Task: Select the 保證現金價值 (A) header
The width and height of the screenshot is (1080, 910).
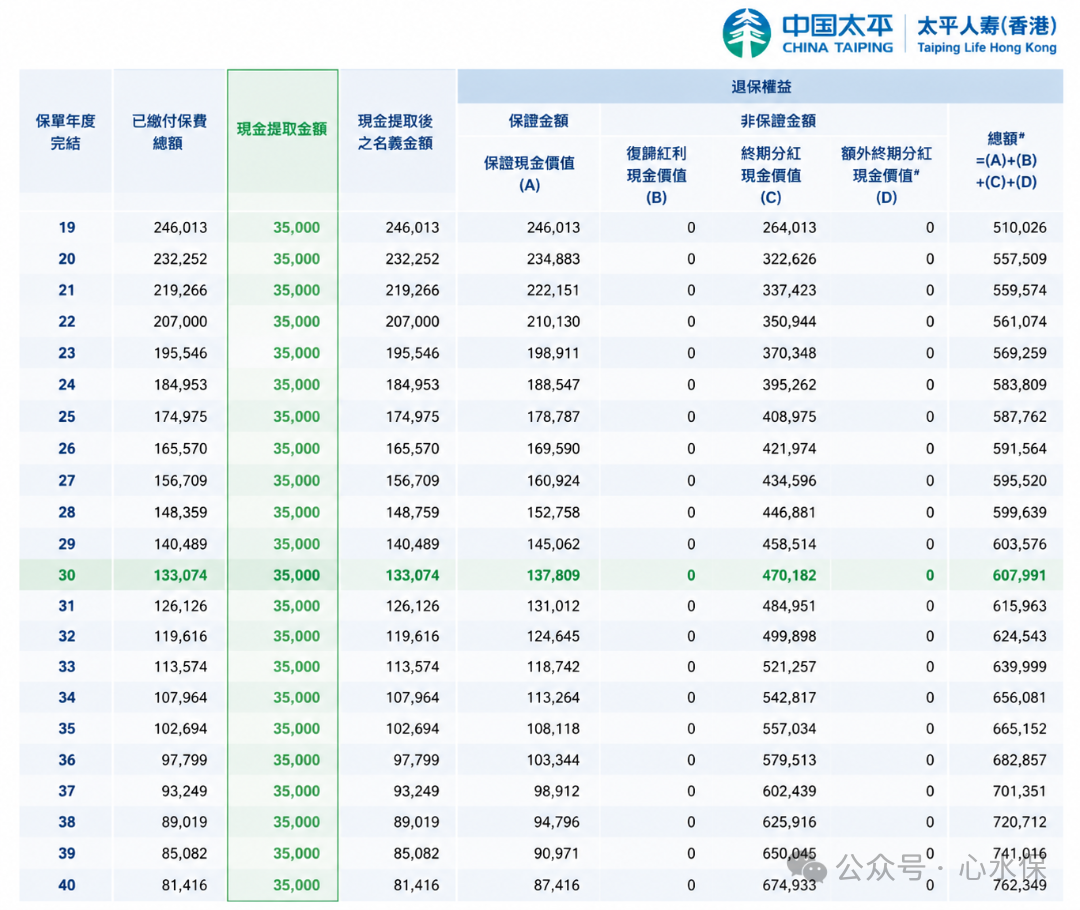Action: 529,174
